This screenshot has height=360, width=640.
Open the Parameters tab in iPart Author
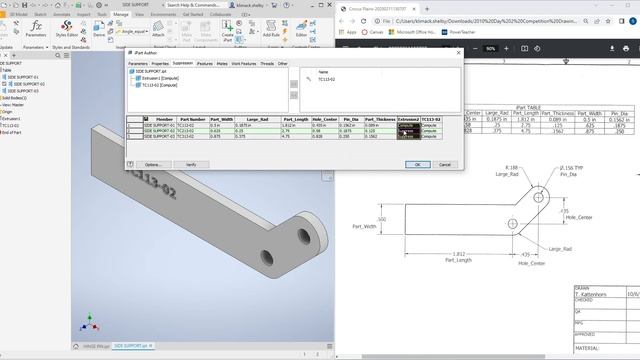[x=138, y=64]
